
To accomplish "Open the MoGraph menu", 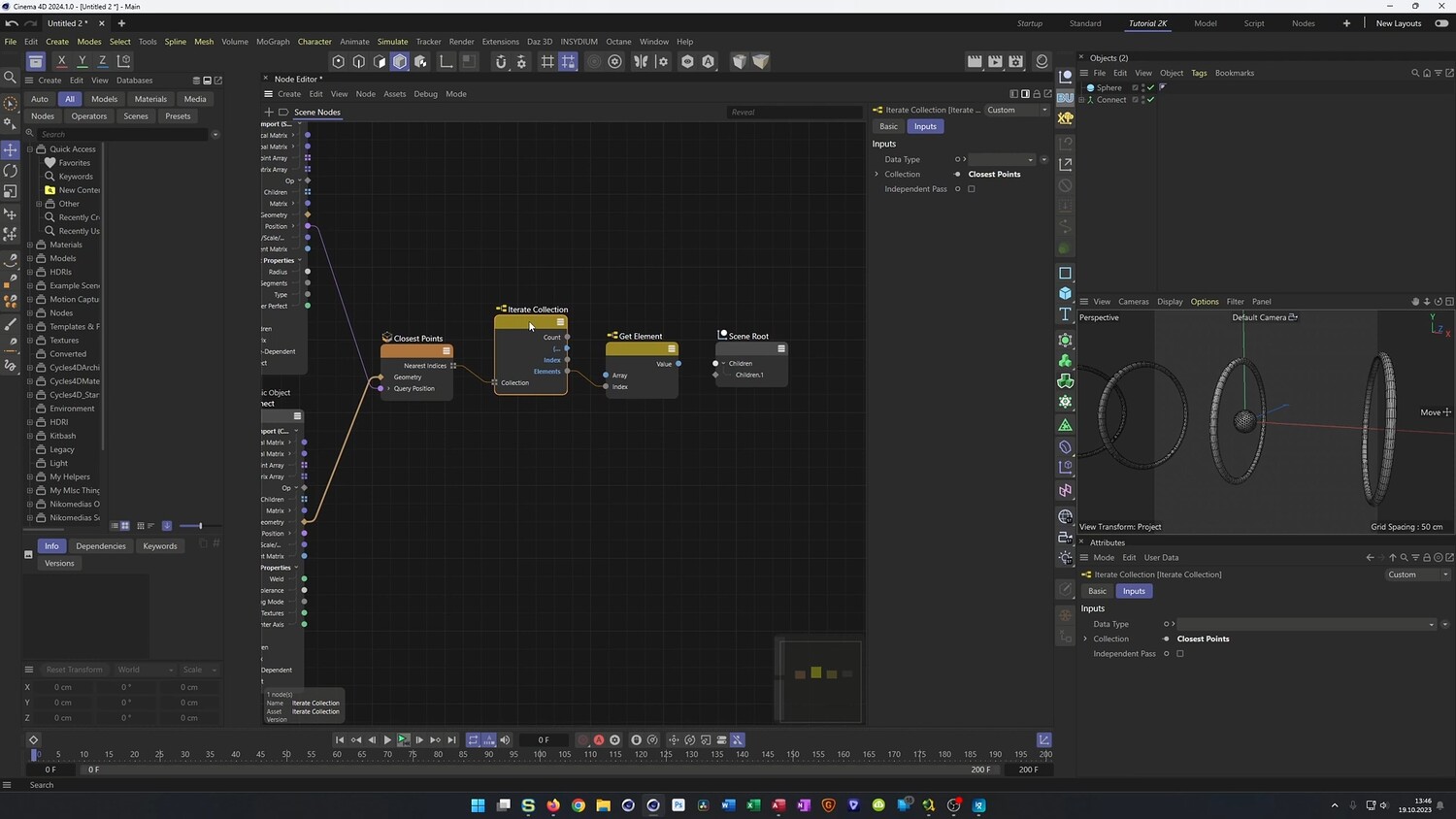I will (x=273, y=42).
